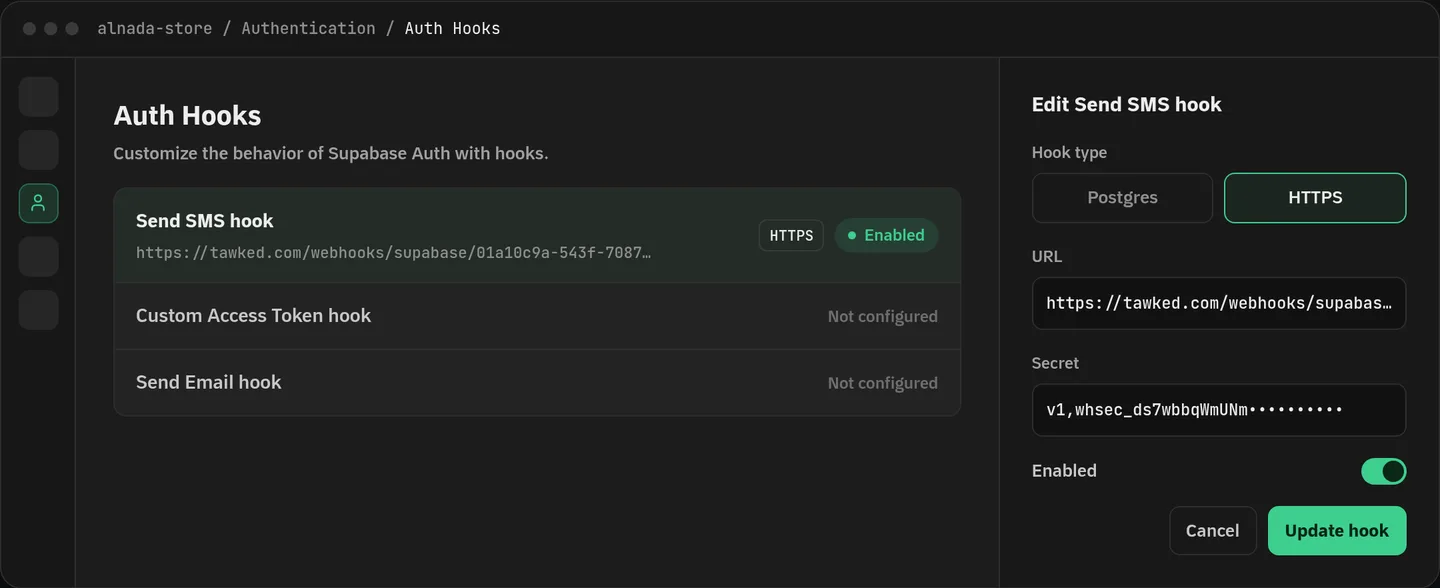Click the Update hook button

pyautogui.click(x=1337, y=531)
